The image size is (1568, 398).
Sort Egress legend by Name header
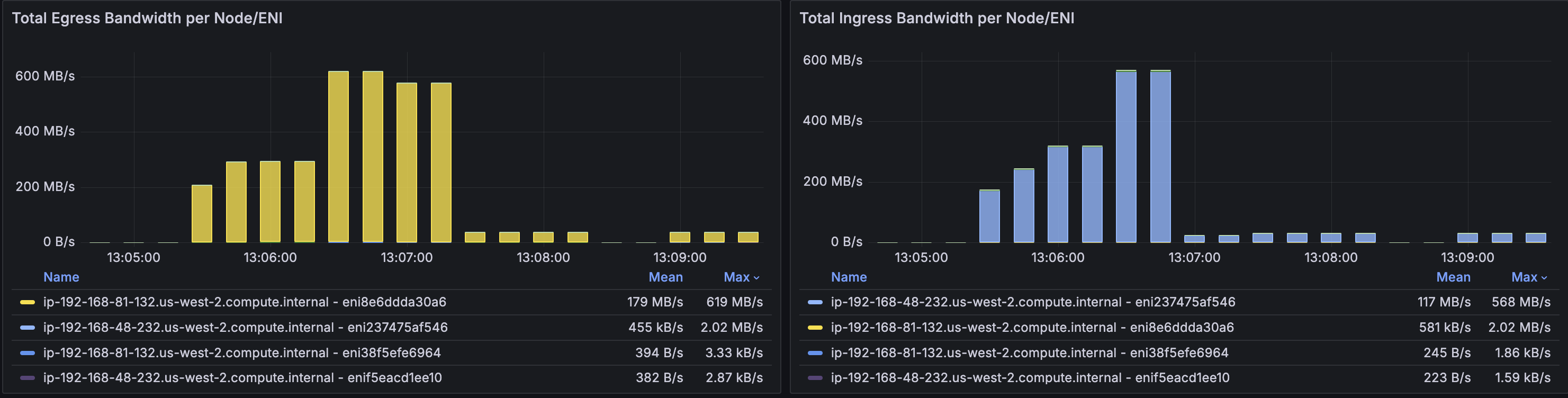(61, 277)
